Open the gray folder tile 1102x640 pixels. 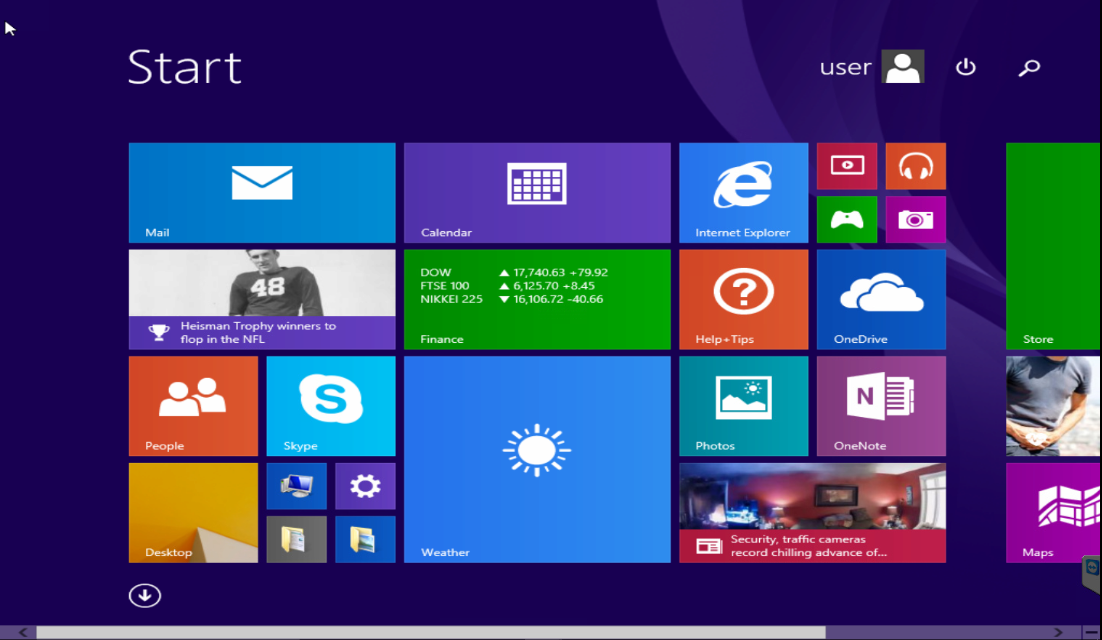point(297,540)
